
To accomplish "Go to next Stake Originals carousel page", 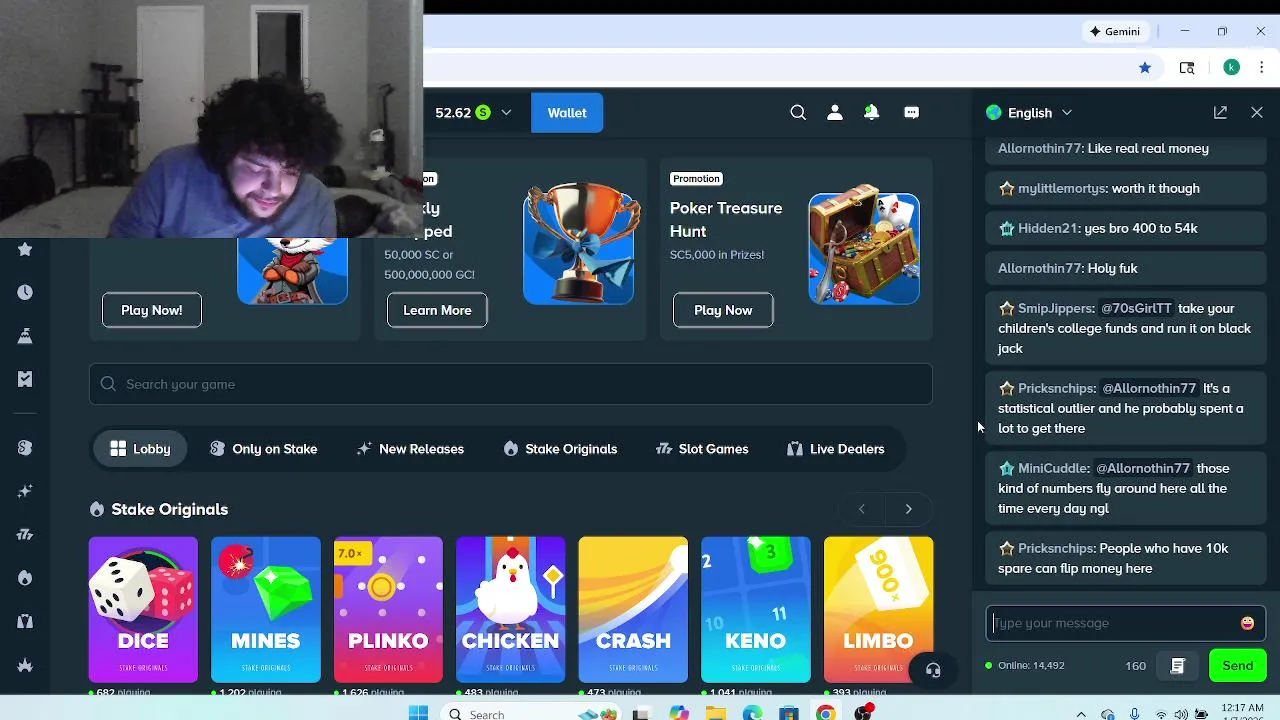I will click(908, 509).
